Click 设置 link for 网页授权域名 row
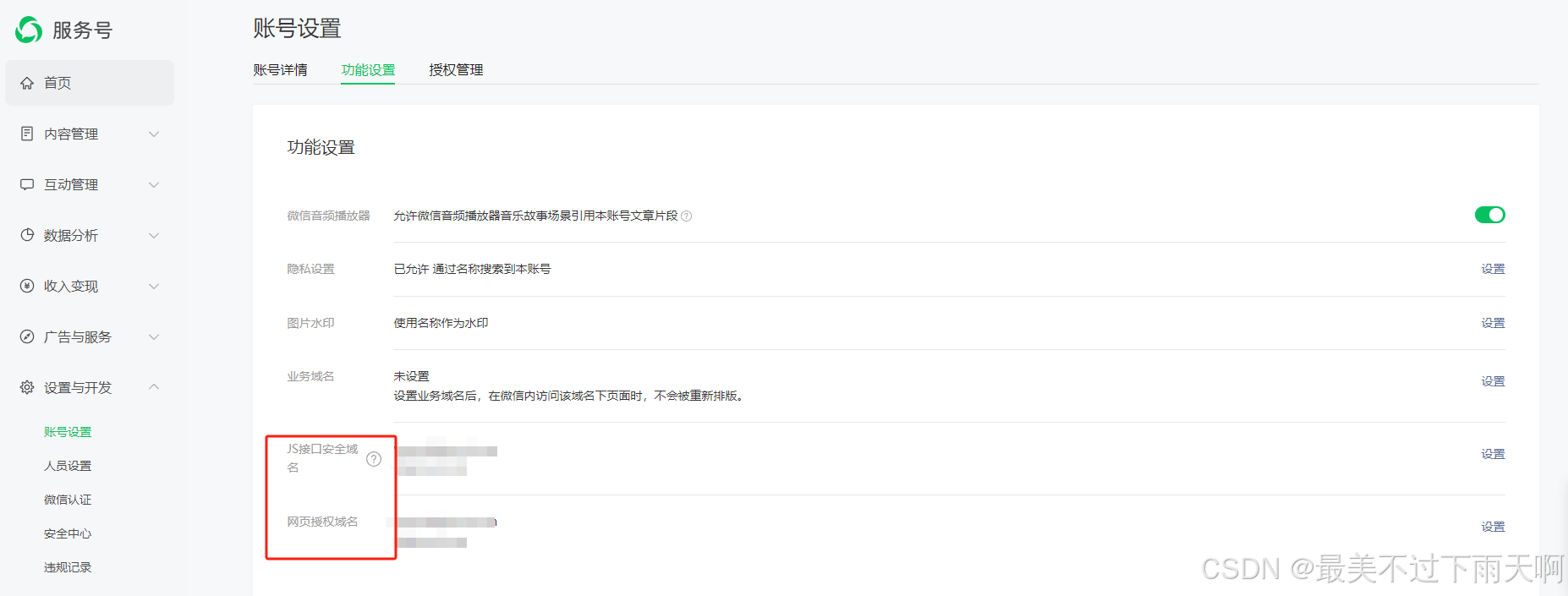The image size is (1568, 596). tap(1493, 527)
